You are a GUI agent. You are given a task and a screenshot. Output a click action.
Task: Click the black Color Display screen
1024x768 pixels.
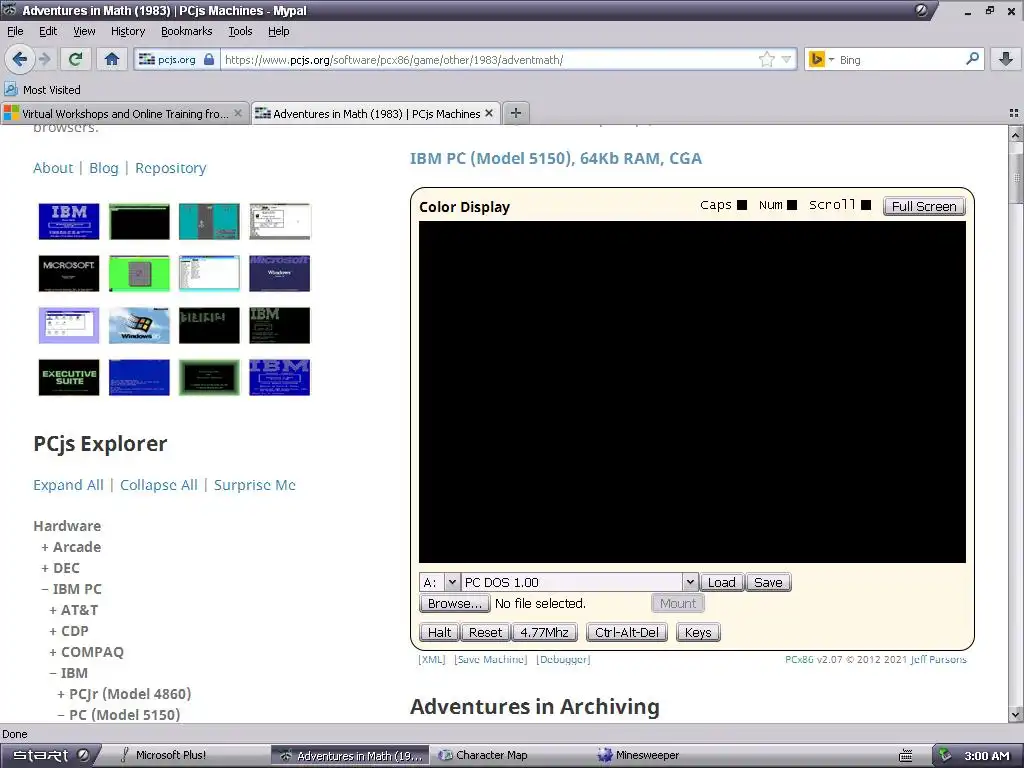[x=692, y=392]
